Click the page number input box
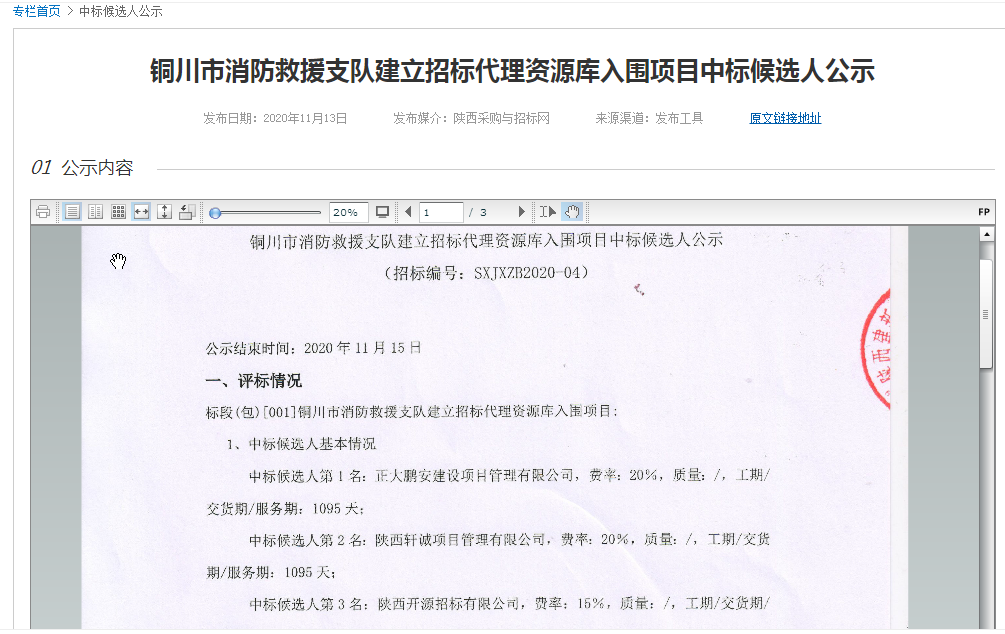The height and width of the screenshot is (634, 1005). 441,212
